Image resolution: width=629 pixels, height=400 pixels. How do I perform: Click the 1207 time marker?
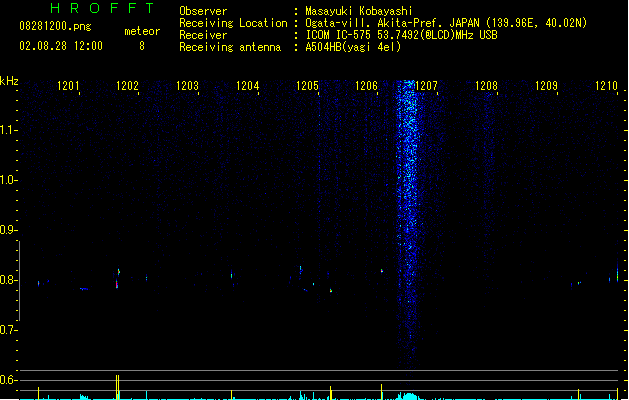[x=426, y=86]
